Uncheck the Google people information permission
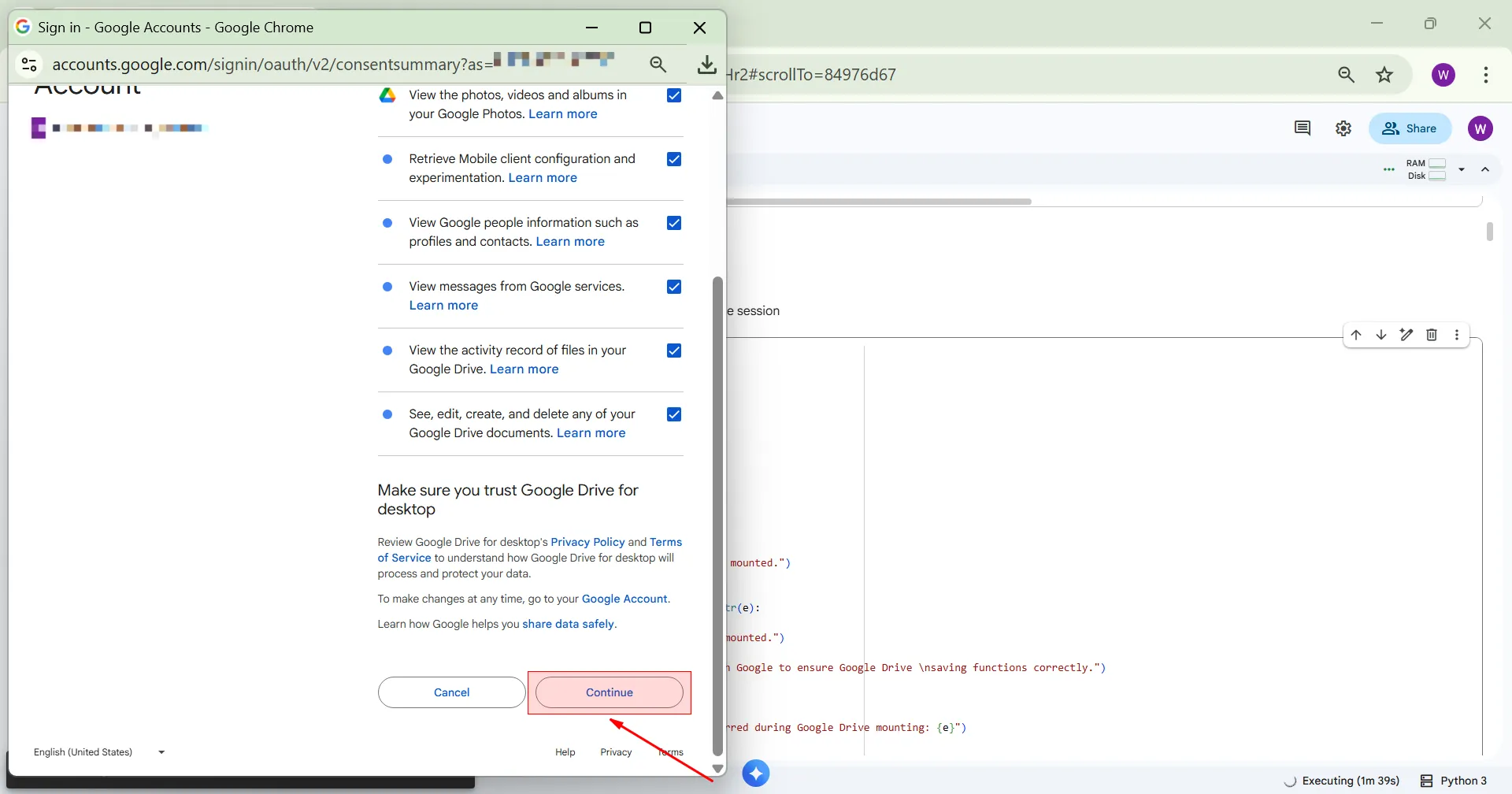The height and width of the screenshot is (794, 1512). tap(674, 223)
